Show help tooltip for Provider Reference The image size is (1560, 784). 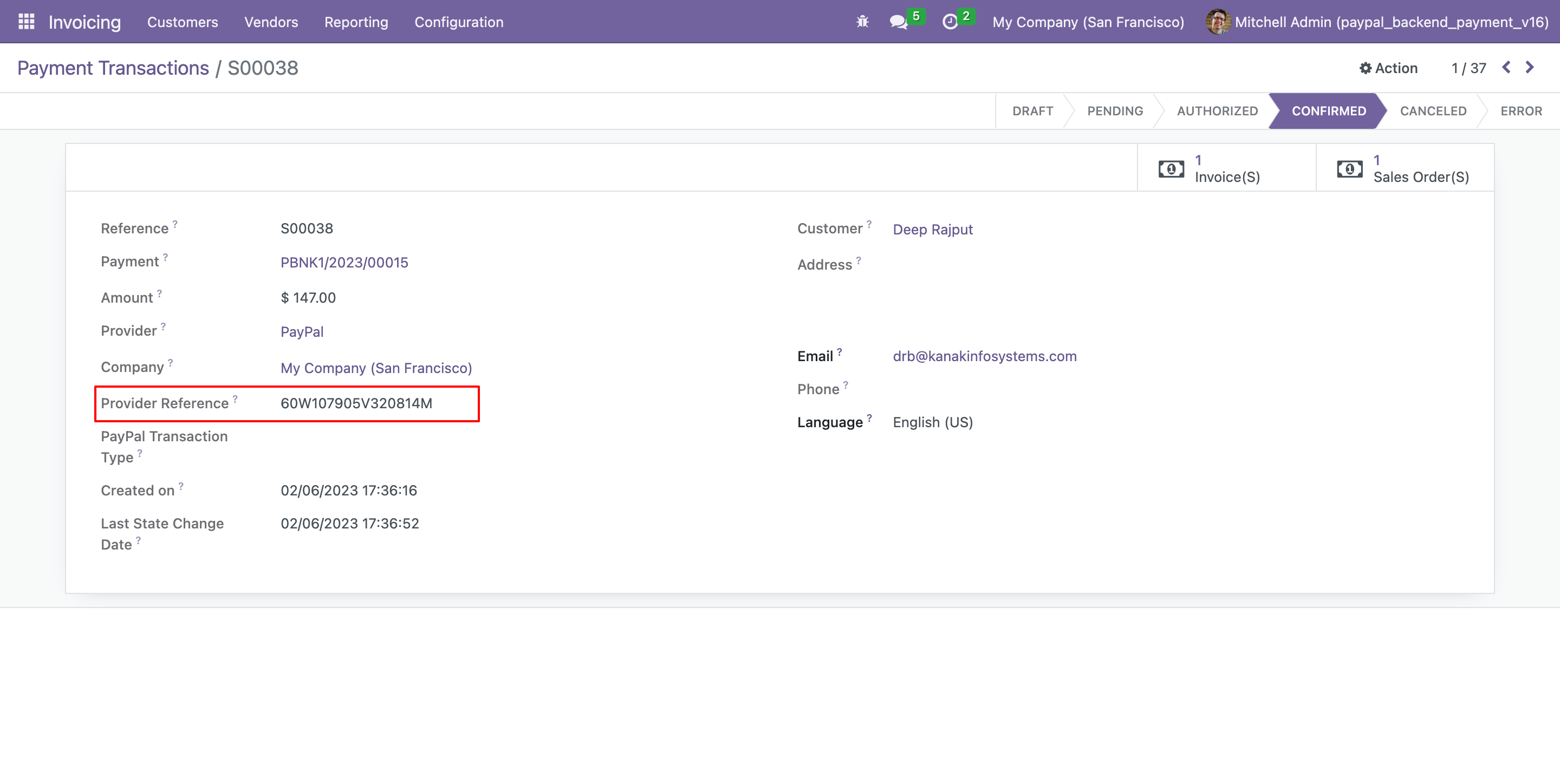(235, 399)
